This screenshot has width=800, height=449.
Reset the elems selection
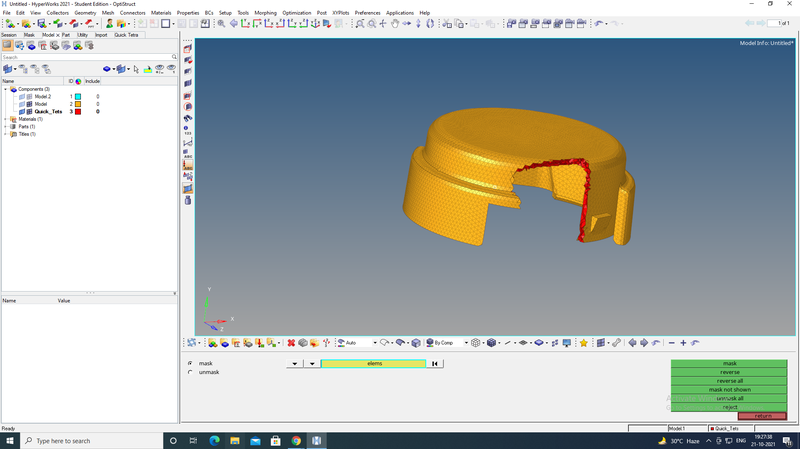click(x=435, y=363)
